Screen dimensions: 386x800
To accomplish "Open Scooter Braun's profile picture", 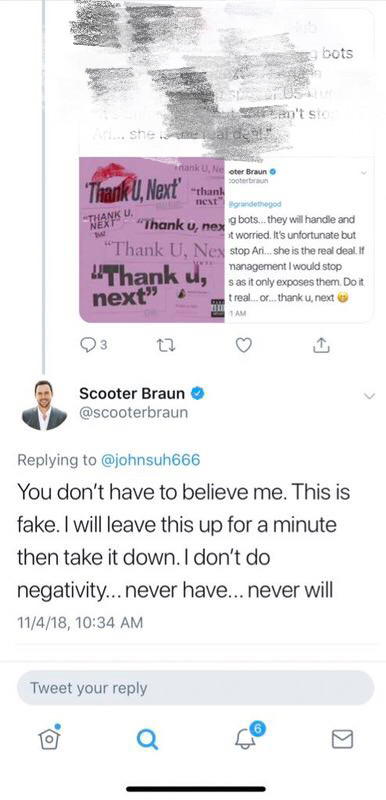I will [44, 405].
